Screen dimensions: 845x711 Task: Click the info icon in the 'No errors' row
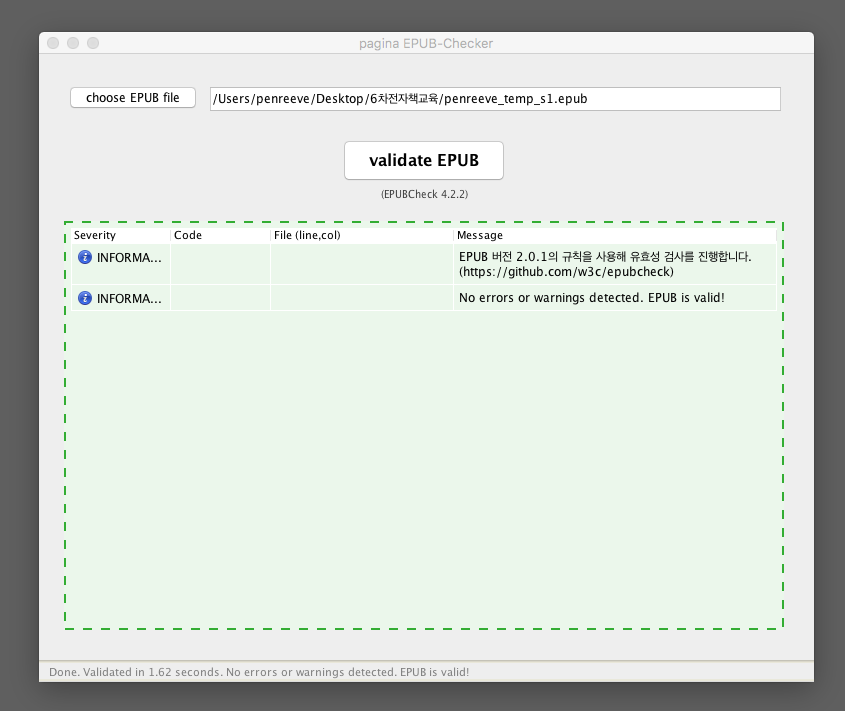[x=85, y=298]
